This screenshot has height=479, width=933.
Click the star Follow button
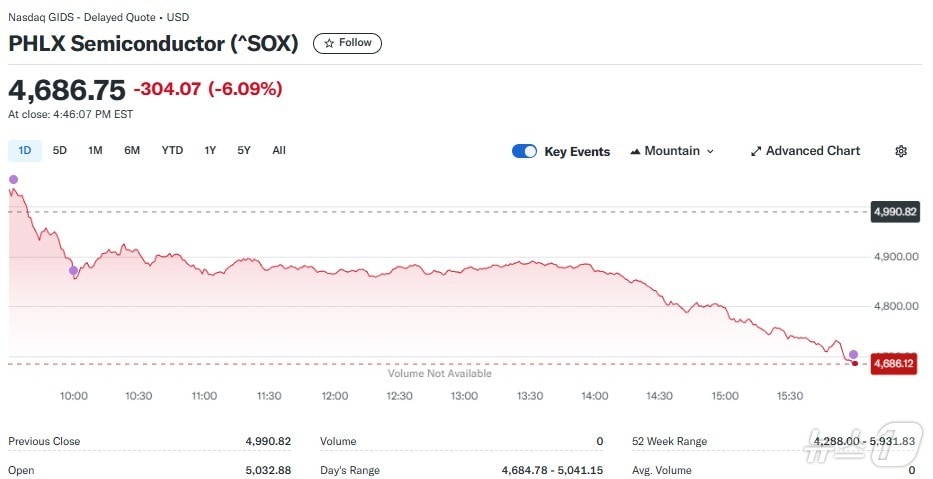click(347, 43)
